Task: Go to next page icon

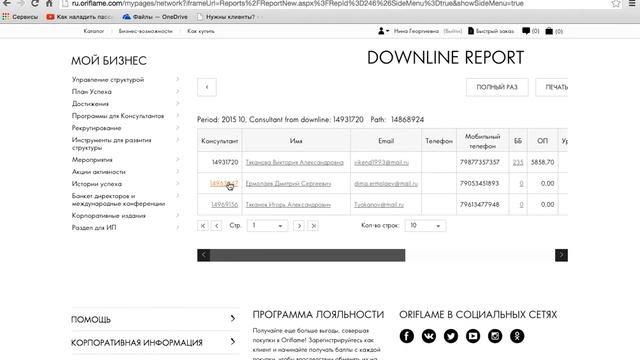Action: click(x=299, y=226)
